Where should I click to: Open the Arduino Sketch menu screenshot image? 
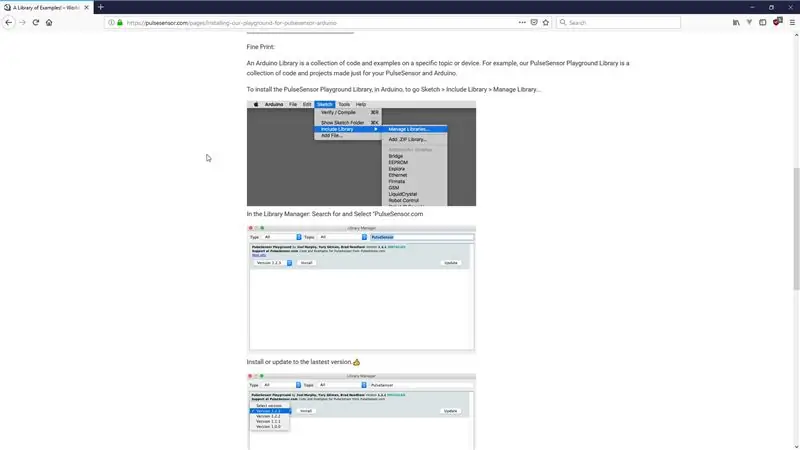pyautogui.click(x=361, y=153)
